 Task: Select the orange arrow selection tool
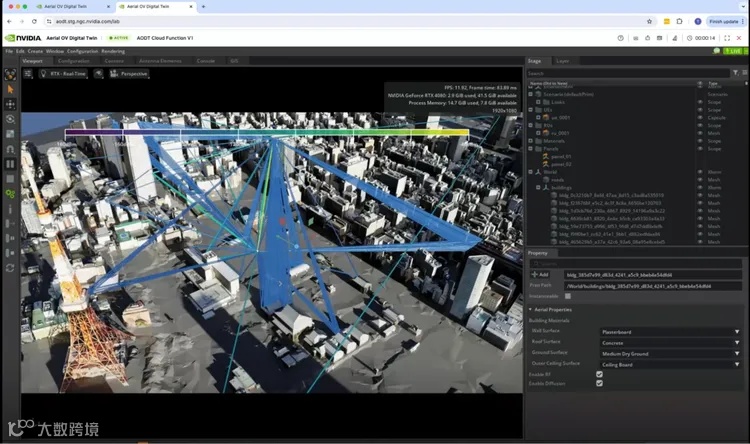[x=10, y=89]
